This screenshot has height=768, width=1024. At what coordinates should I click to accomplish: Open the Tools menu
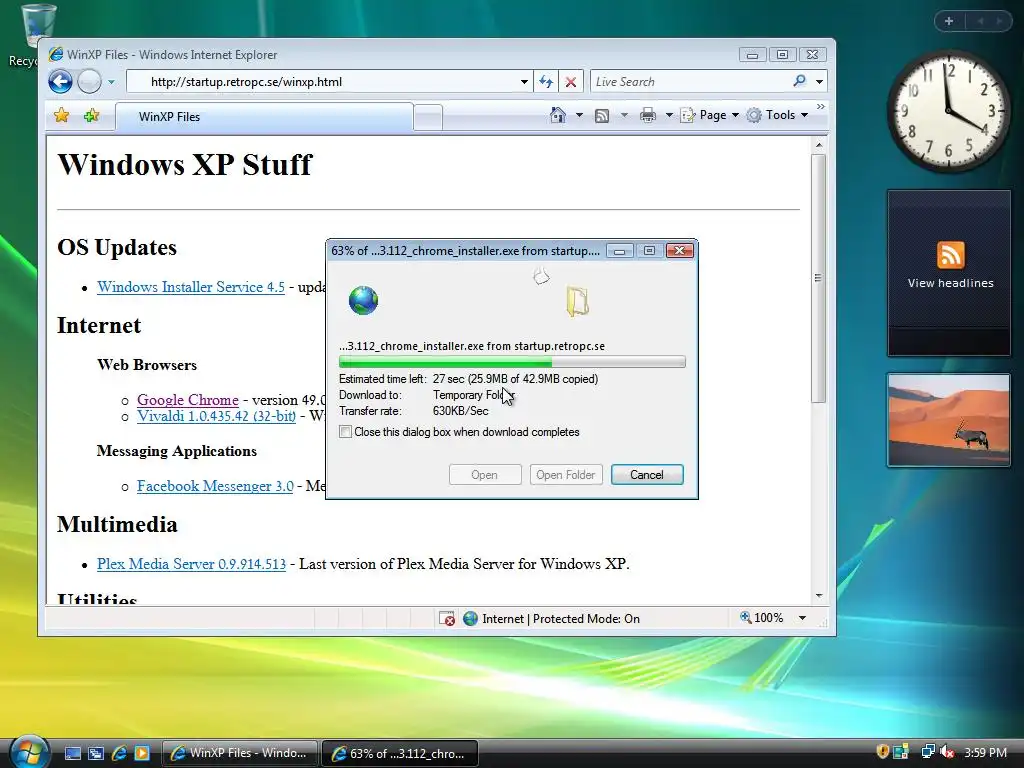click(x=778, y=115)
